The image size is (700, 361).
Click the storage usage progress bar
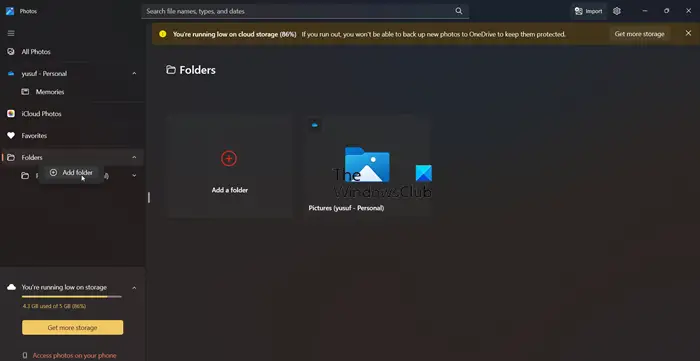(x=71, y=297)
